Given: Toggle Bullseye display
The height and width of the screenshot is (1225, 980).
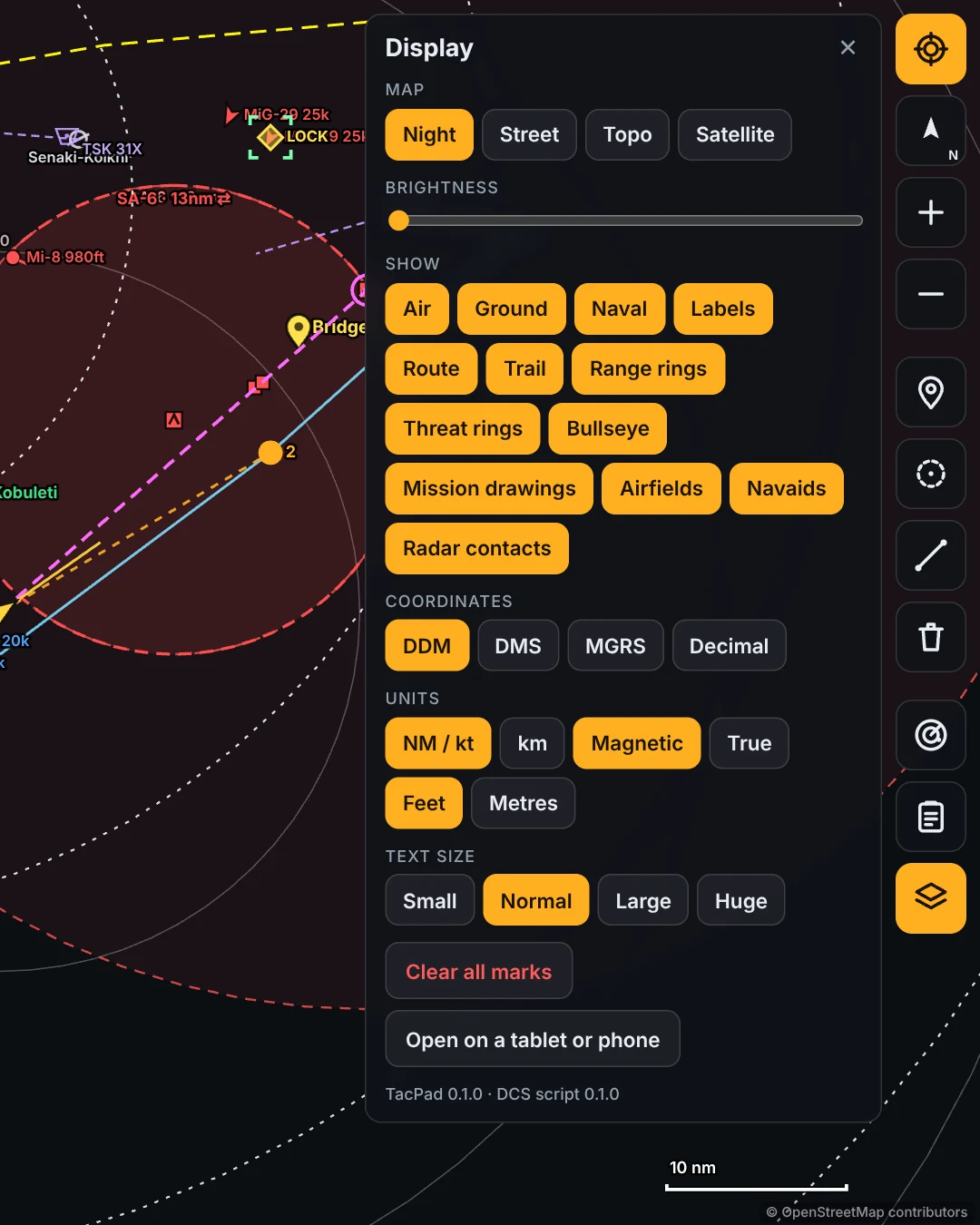Looking at the screenshot, I should [x=608, y=428].
